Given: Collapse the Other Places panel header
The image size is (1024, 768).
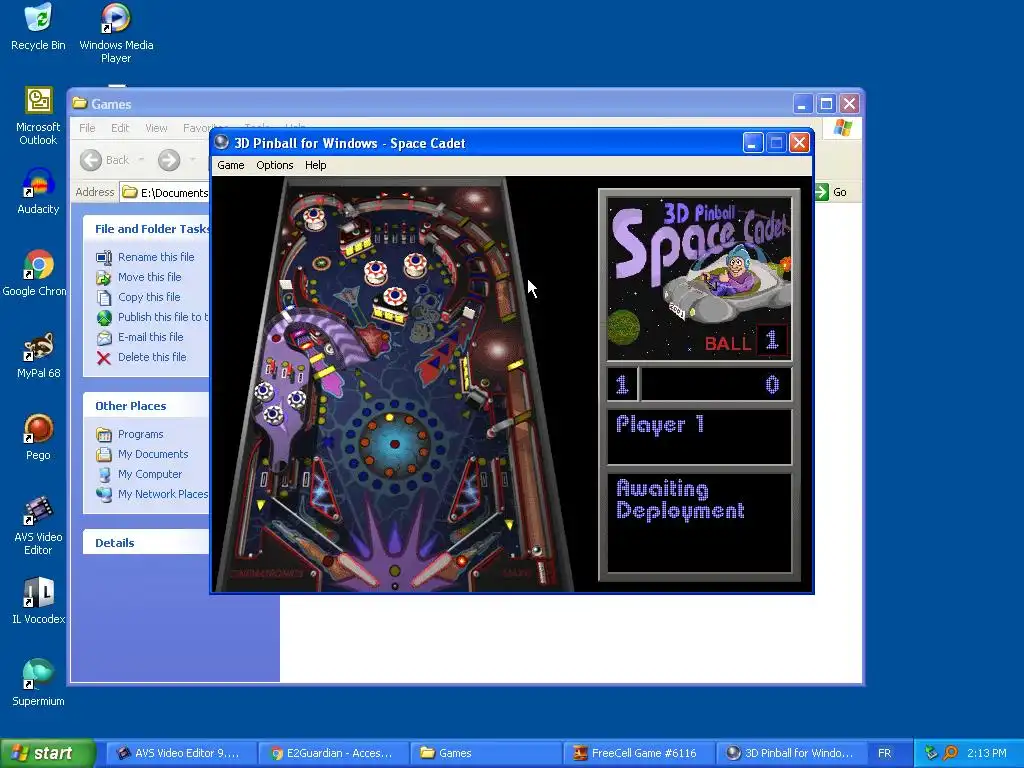Looking at the screenshot, I should click(146, 406).
